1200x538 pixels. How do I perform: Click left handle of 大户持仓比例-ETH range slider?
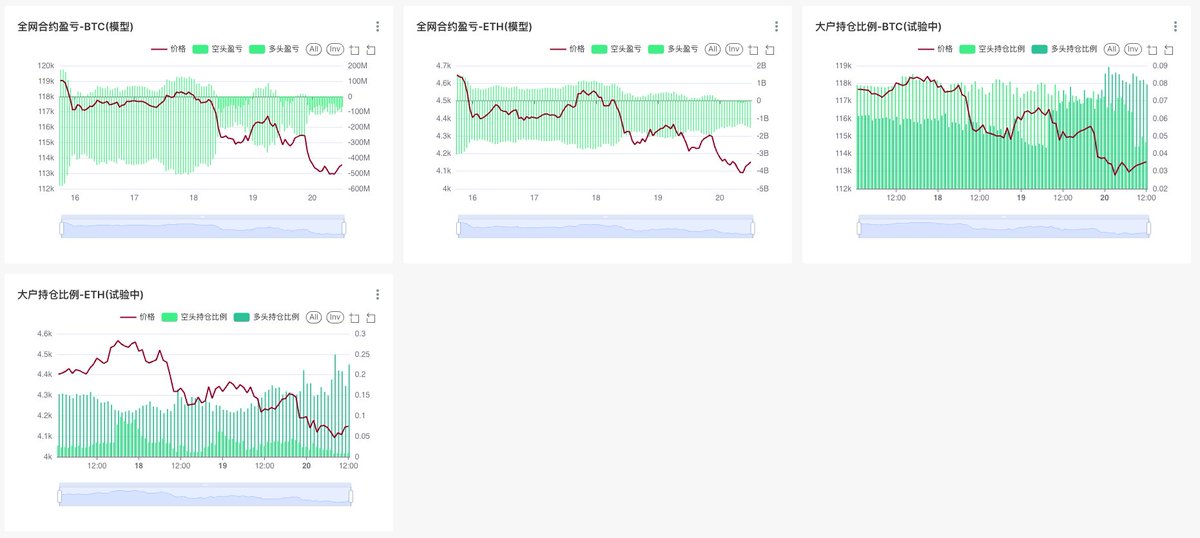(60, 497)
